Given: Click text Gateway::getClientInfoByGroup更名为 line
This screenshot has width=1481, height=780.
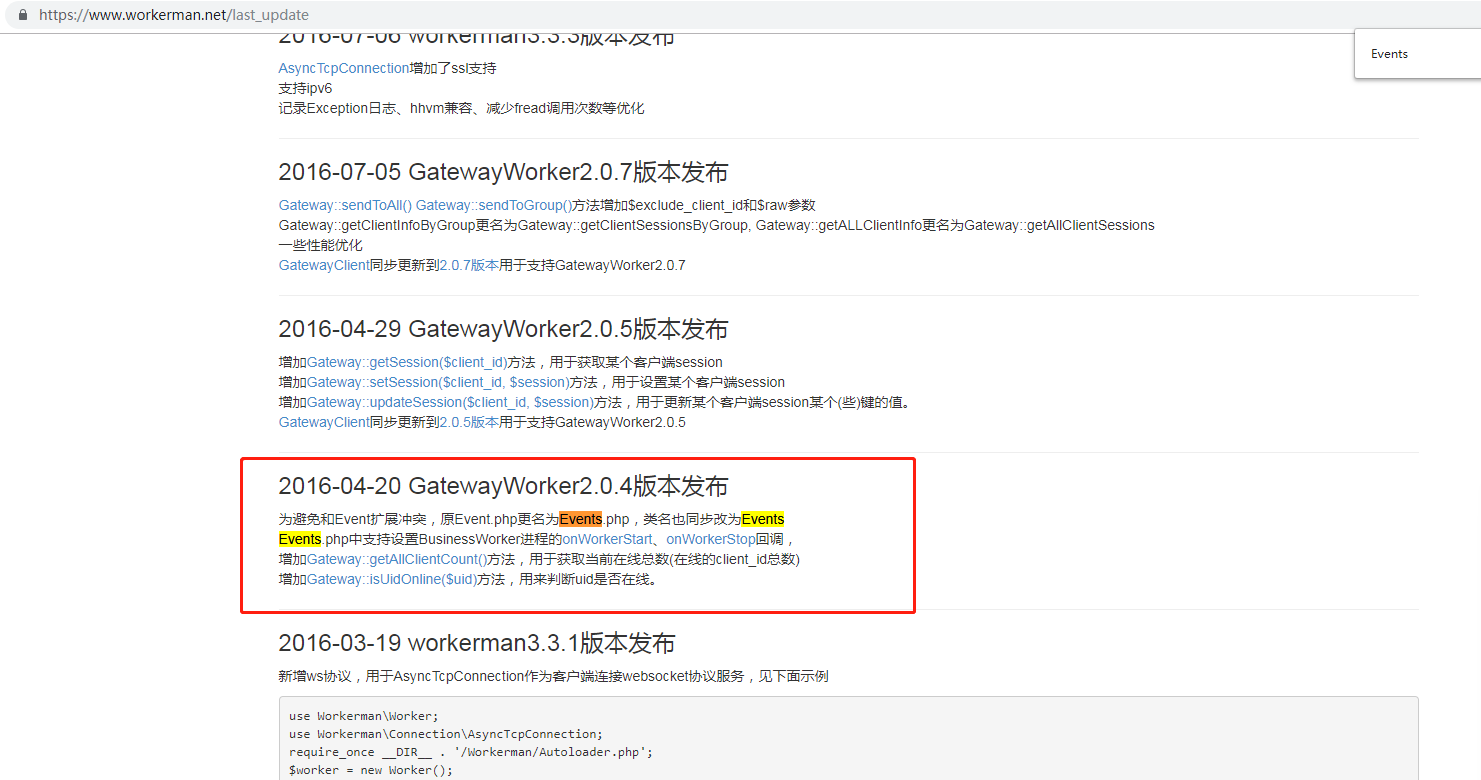Looking at the screenshot, I should [x=716, y=225].
